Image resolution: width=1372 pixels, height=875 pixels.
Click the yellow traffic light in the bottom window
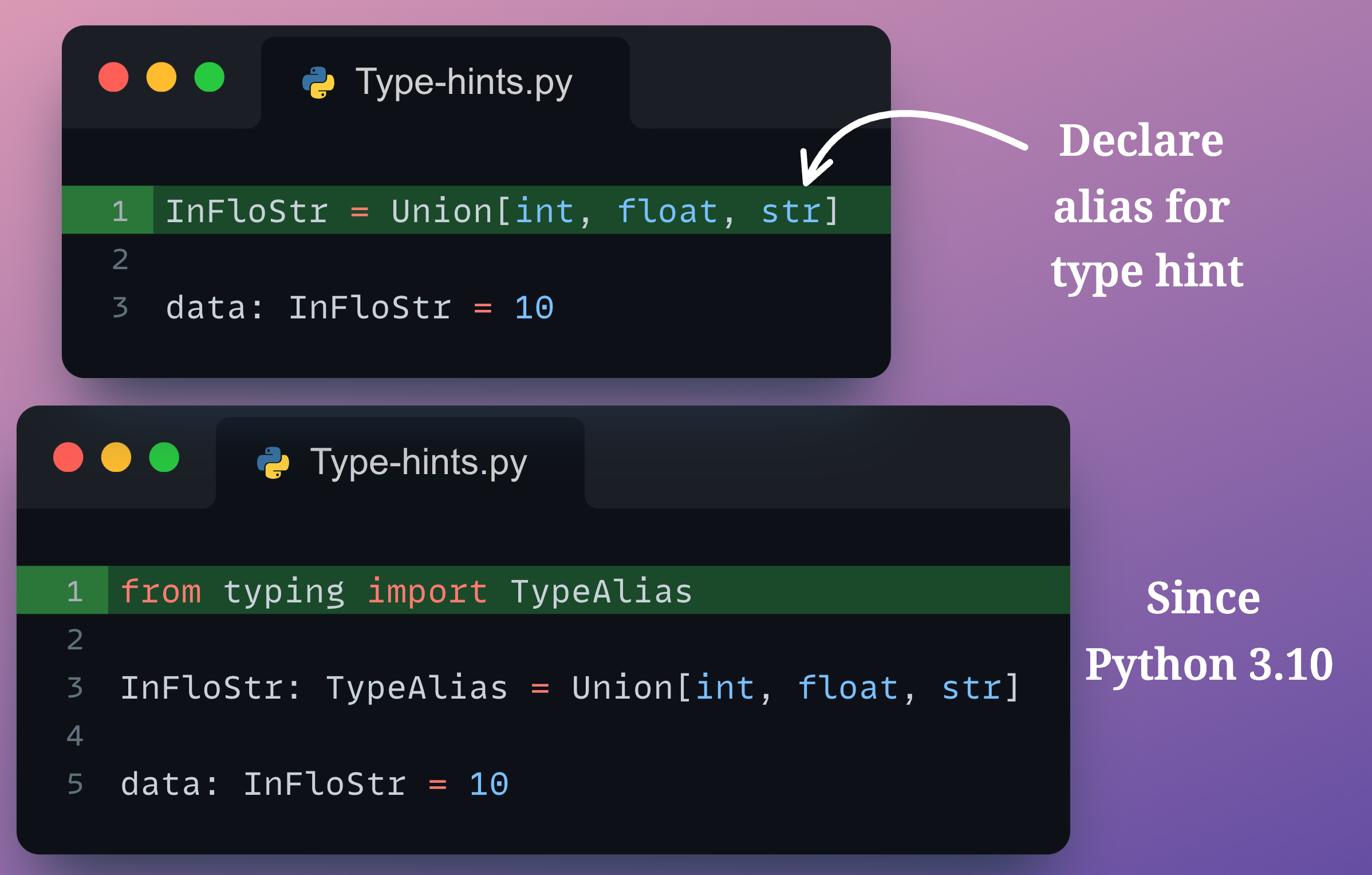(x=116, y=458)
